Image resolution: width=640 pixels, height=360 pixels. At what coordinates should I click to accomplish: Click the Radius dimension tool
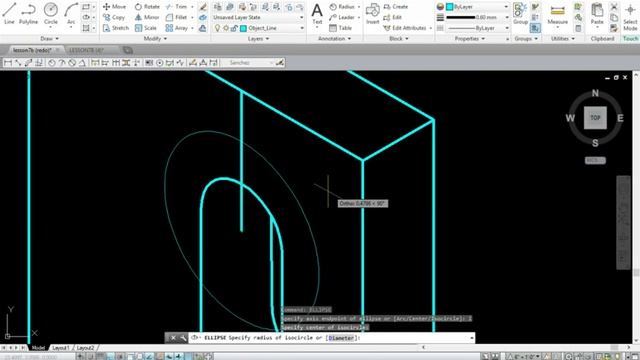coord(342,7)
